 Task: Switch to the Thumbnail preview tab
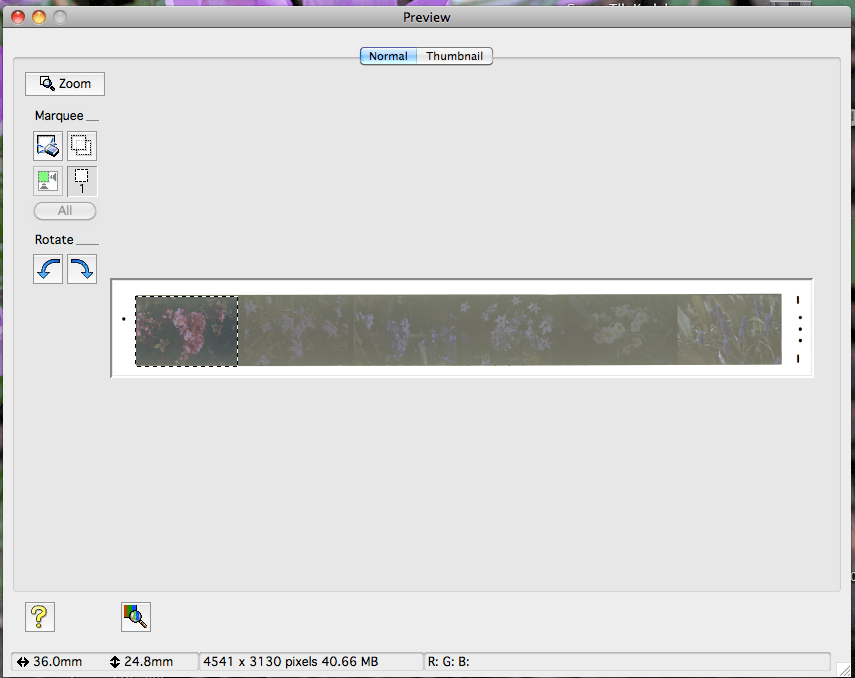coord(454,56)
